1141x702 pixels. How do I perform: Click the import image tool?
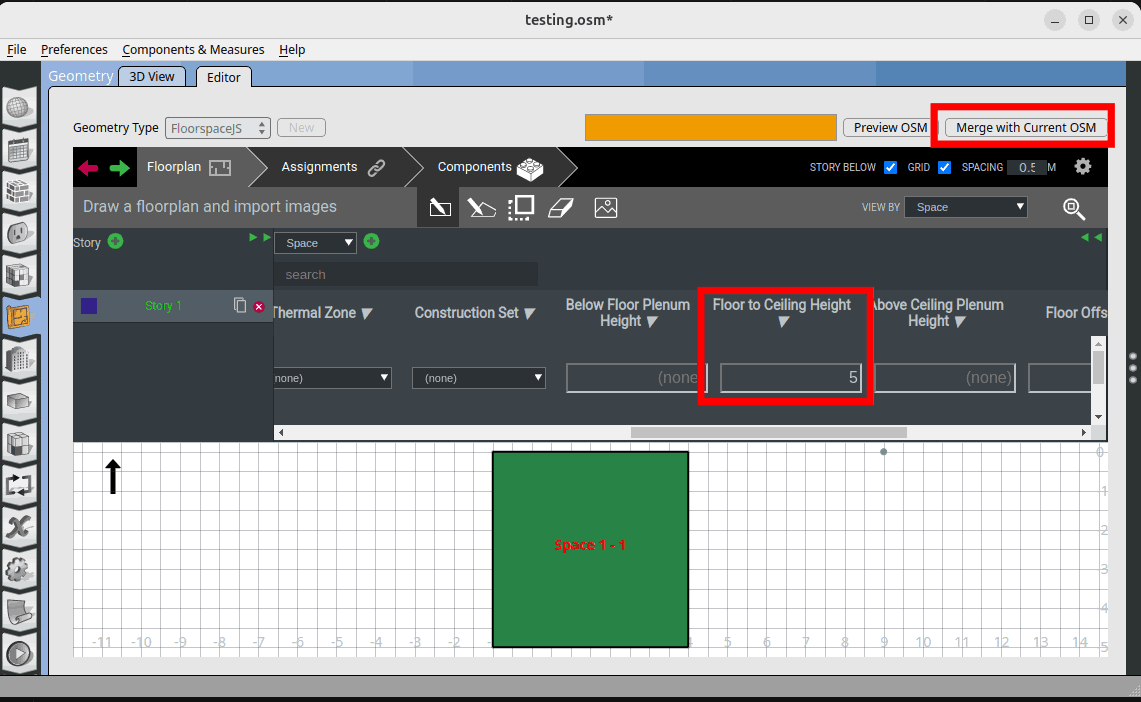pyautogui.click(x=605, y=207)
